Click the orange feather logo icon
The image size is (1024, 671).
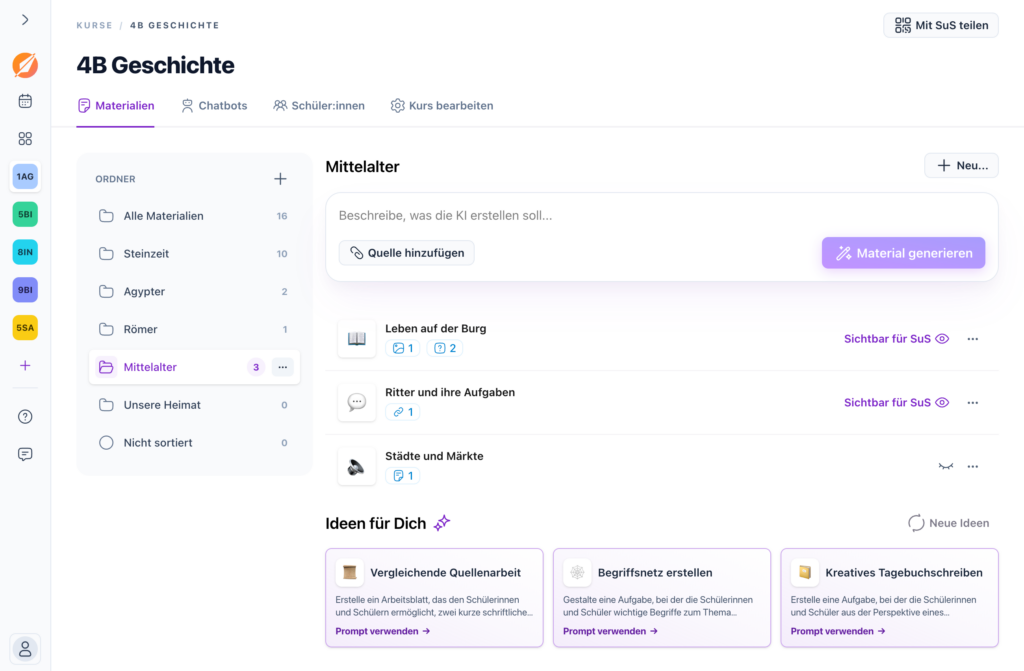[x=25, y=65]
